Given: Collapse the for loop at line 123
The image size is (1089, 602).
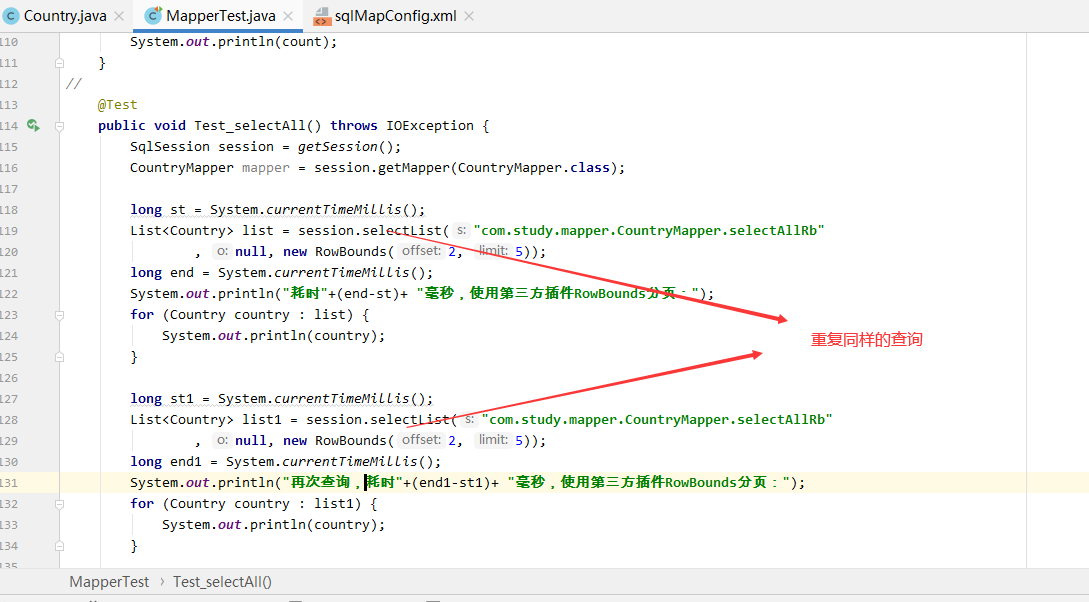Looking at the screenshot, I should tap(60, 315).
